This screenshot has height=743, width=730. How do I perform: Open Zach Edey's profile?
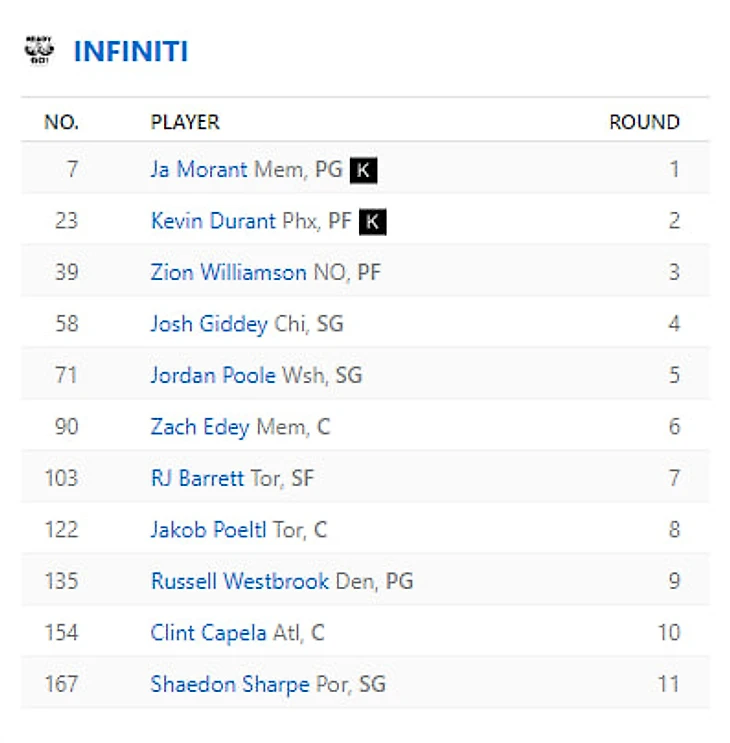click(201, 427)
